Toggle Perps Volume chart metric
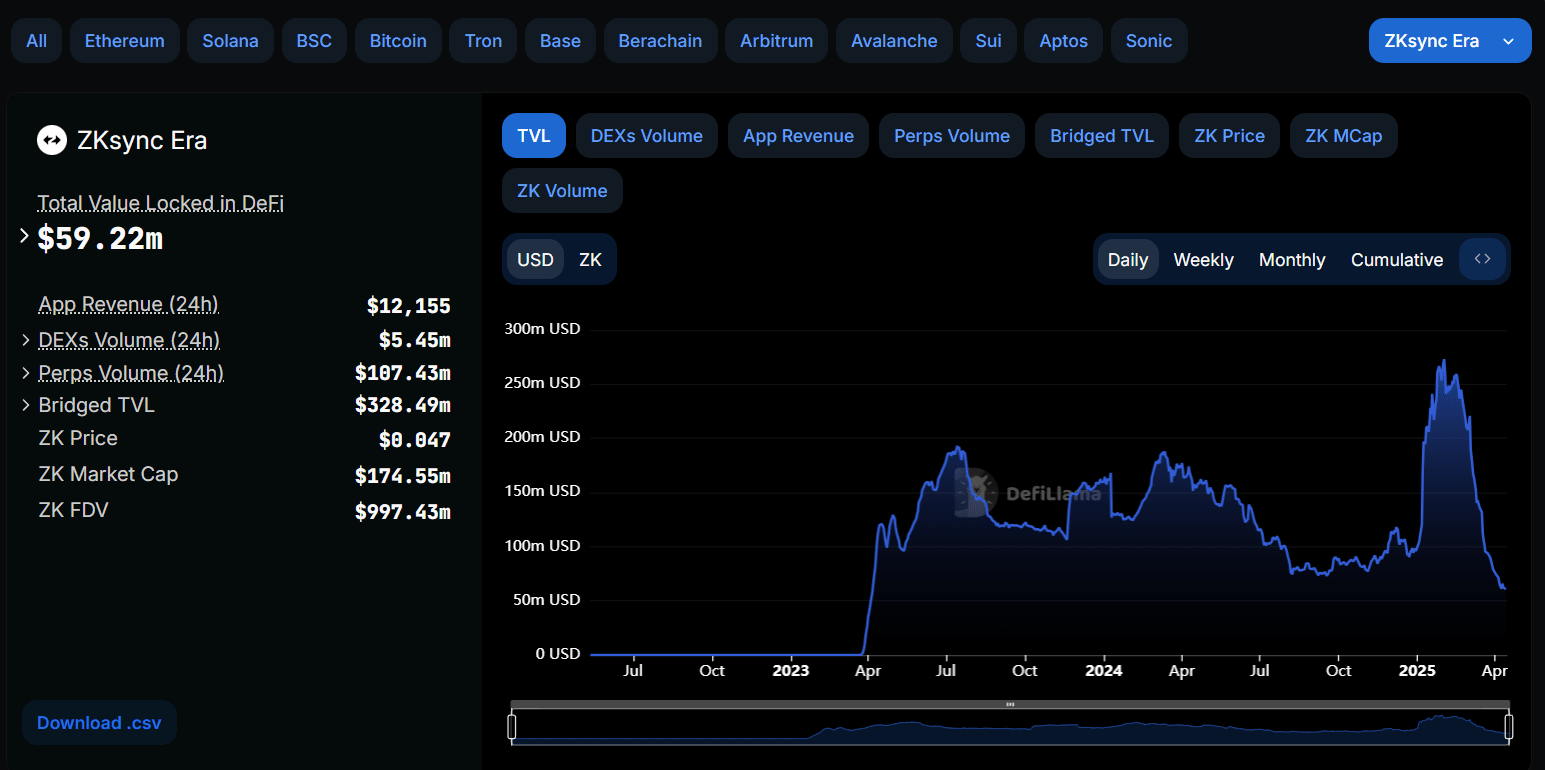The width and height of the screenshot is (1545, 770). pos(952,136)
